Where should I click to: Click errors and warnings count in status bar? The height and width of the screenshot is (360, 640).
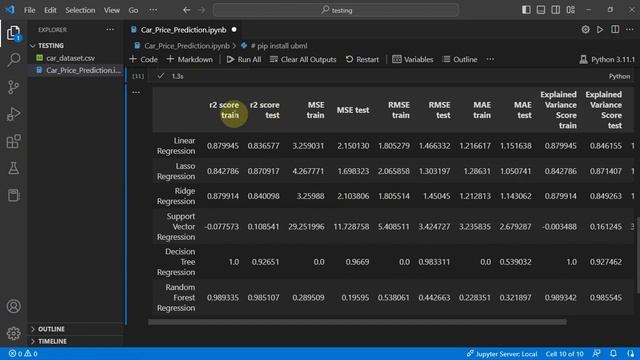pyautogui.click(x=23, y=353)
